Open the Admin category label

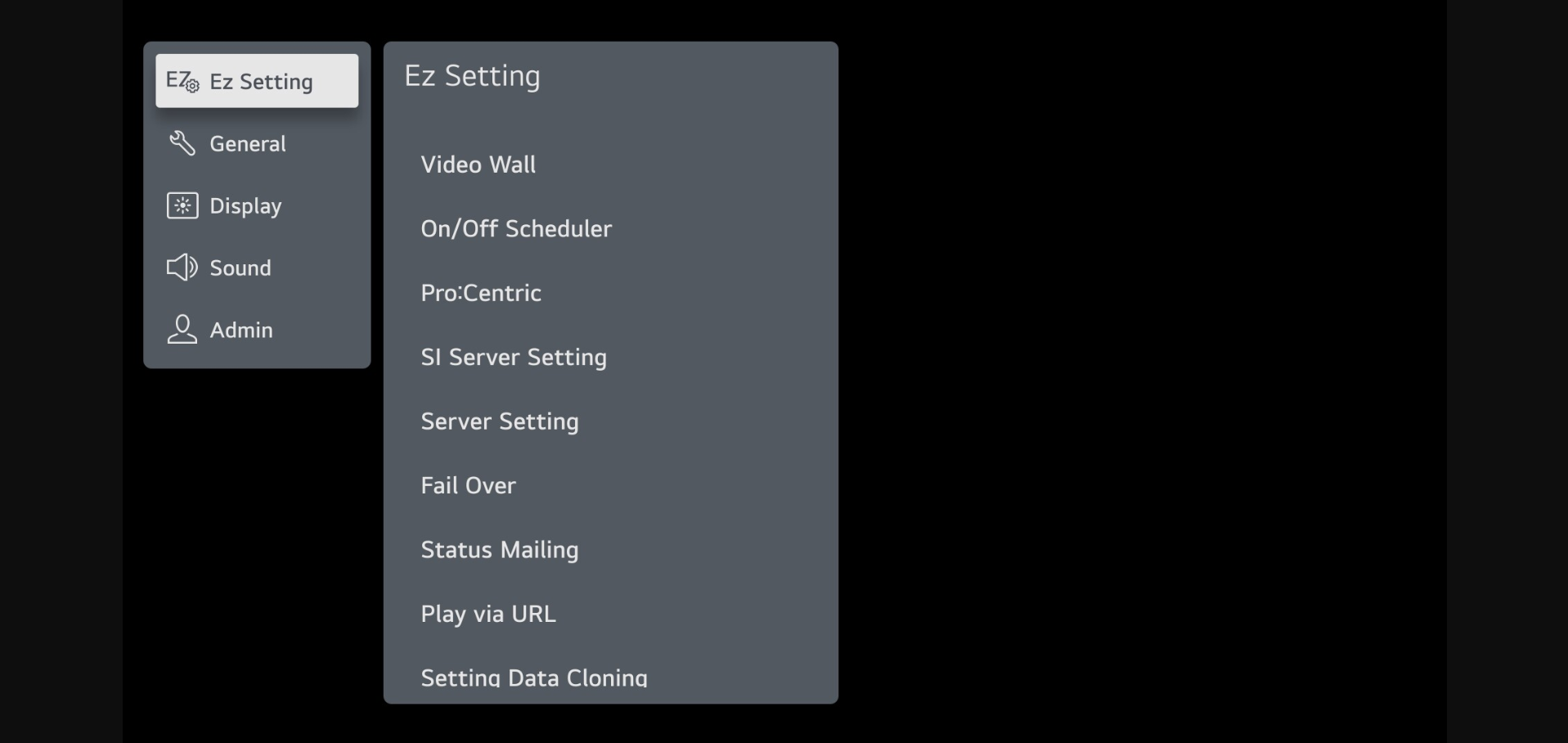point(241,331)
